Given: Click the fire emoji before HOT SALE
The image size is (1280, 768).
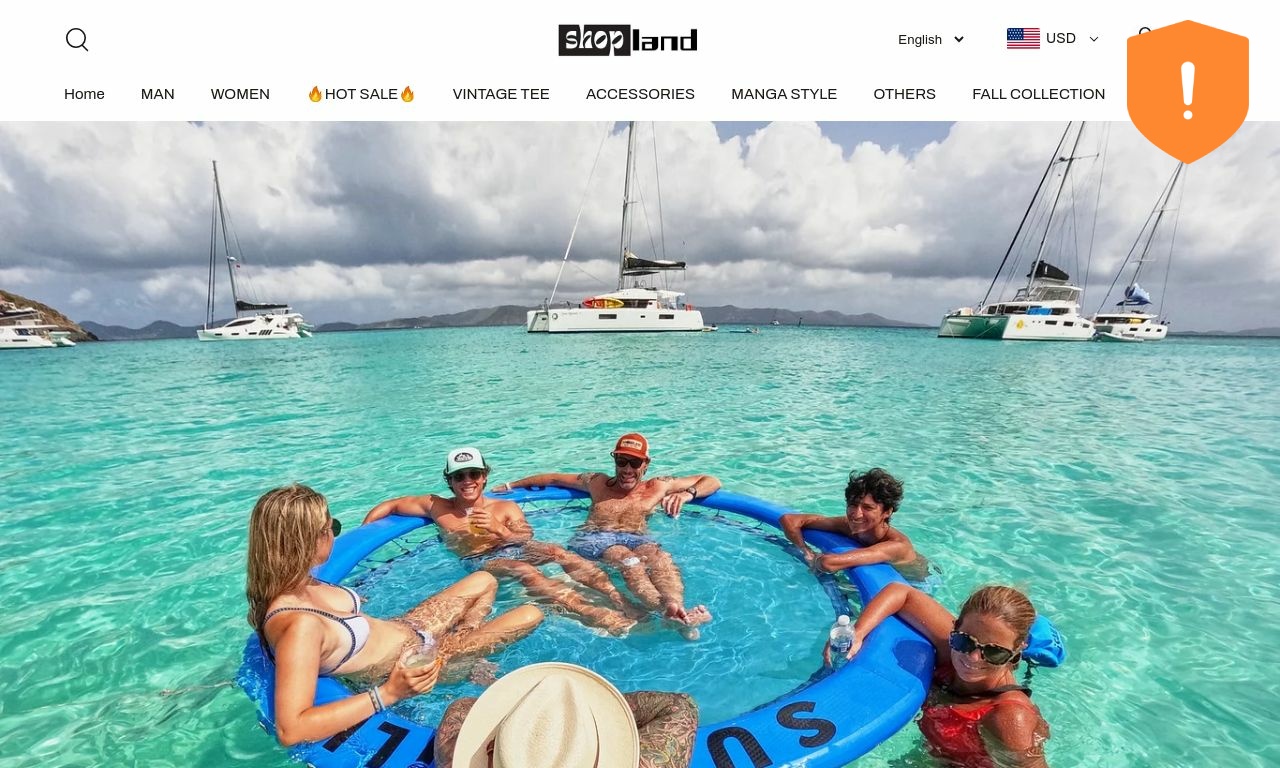Looking at the screenshot, I should (315, 94).
